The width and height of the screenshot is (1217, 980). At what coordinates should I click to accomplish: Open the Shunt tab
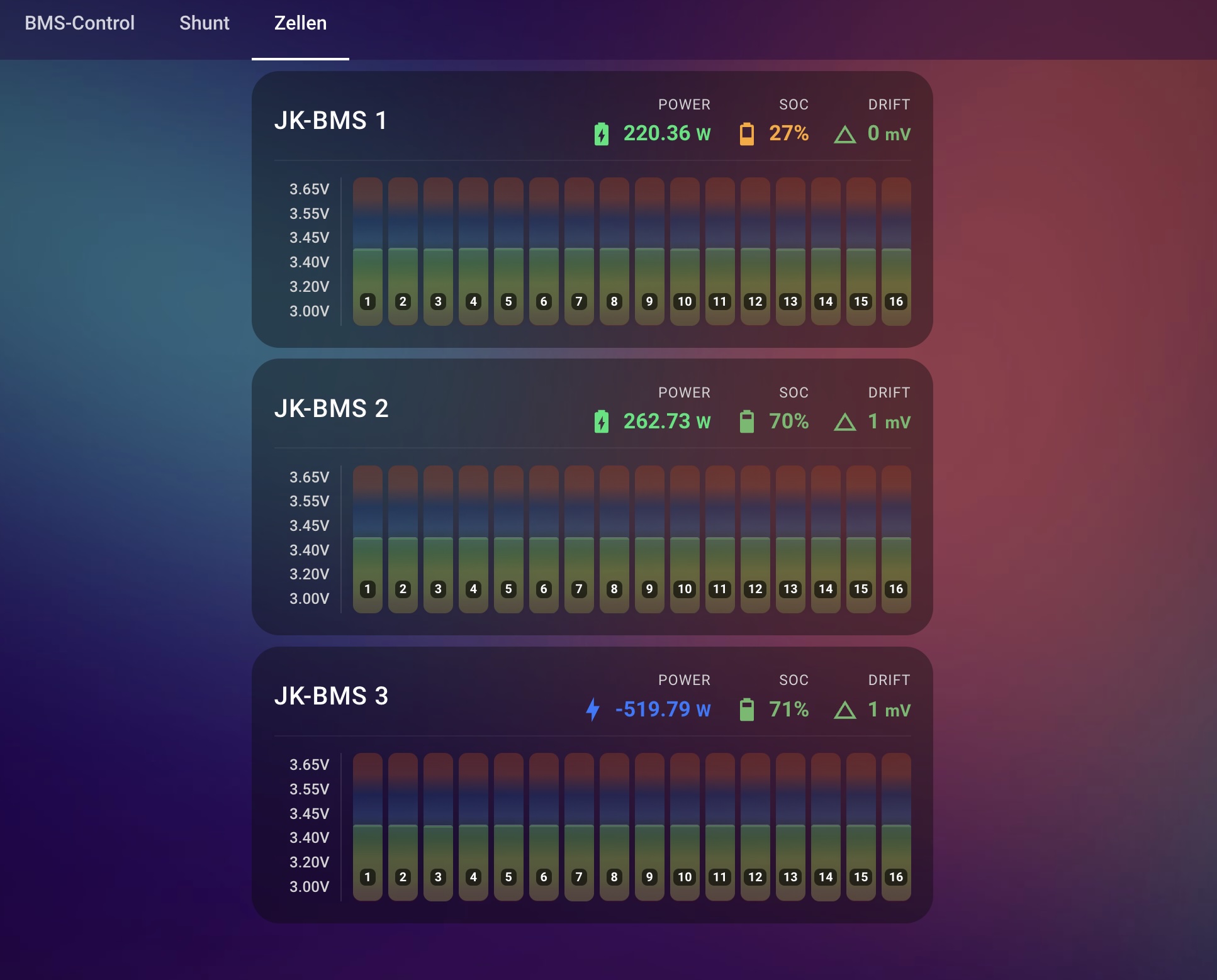tap(204, 23)
